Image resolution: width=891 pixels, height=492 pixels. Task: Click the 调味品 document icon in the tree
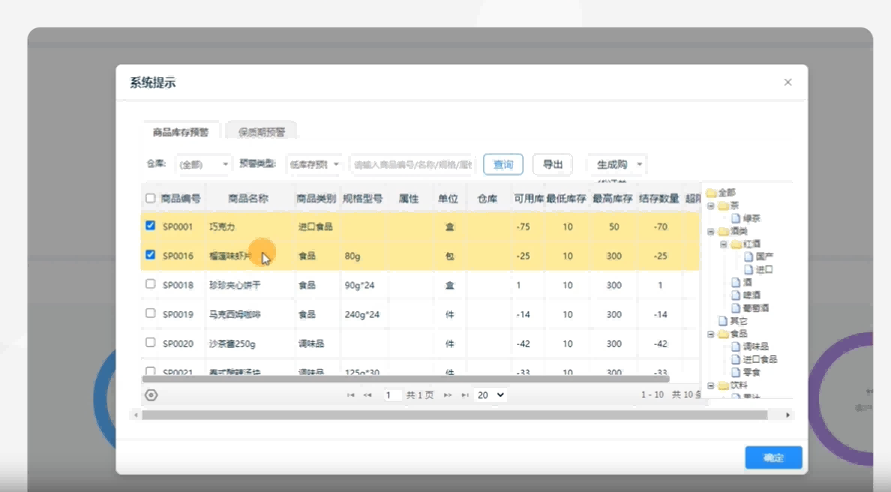coord(736,347)
